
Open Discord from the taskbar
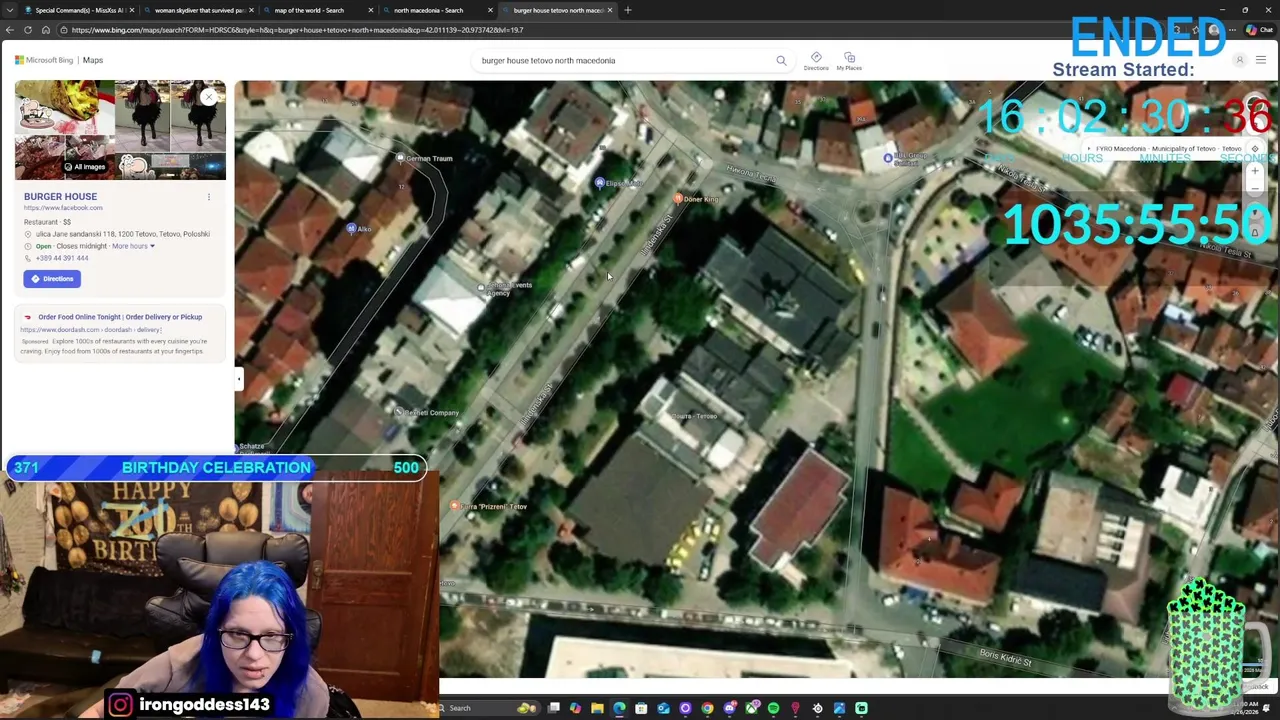point(729,708)
